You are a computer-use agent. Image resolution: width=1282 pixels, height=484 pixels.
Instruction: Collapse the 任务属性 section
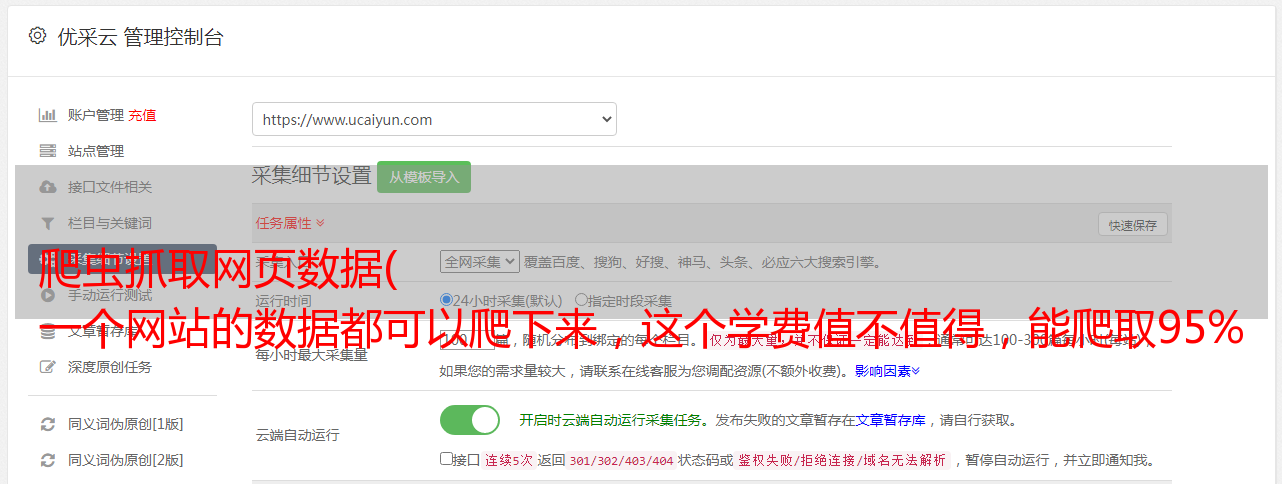point(290,223)
